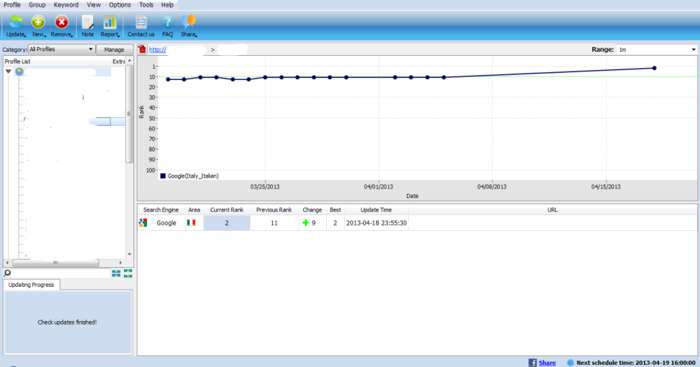The height and width of the screenshot is (367, 700).
Task: Click the Google(Italy_Italian) legend color swatch
Action: tap(163, 176)
